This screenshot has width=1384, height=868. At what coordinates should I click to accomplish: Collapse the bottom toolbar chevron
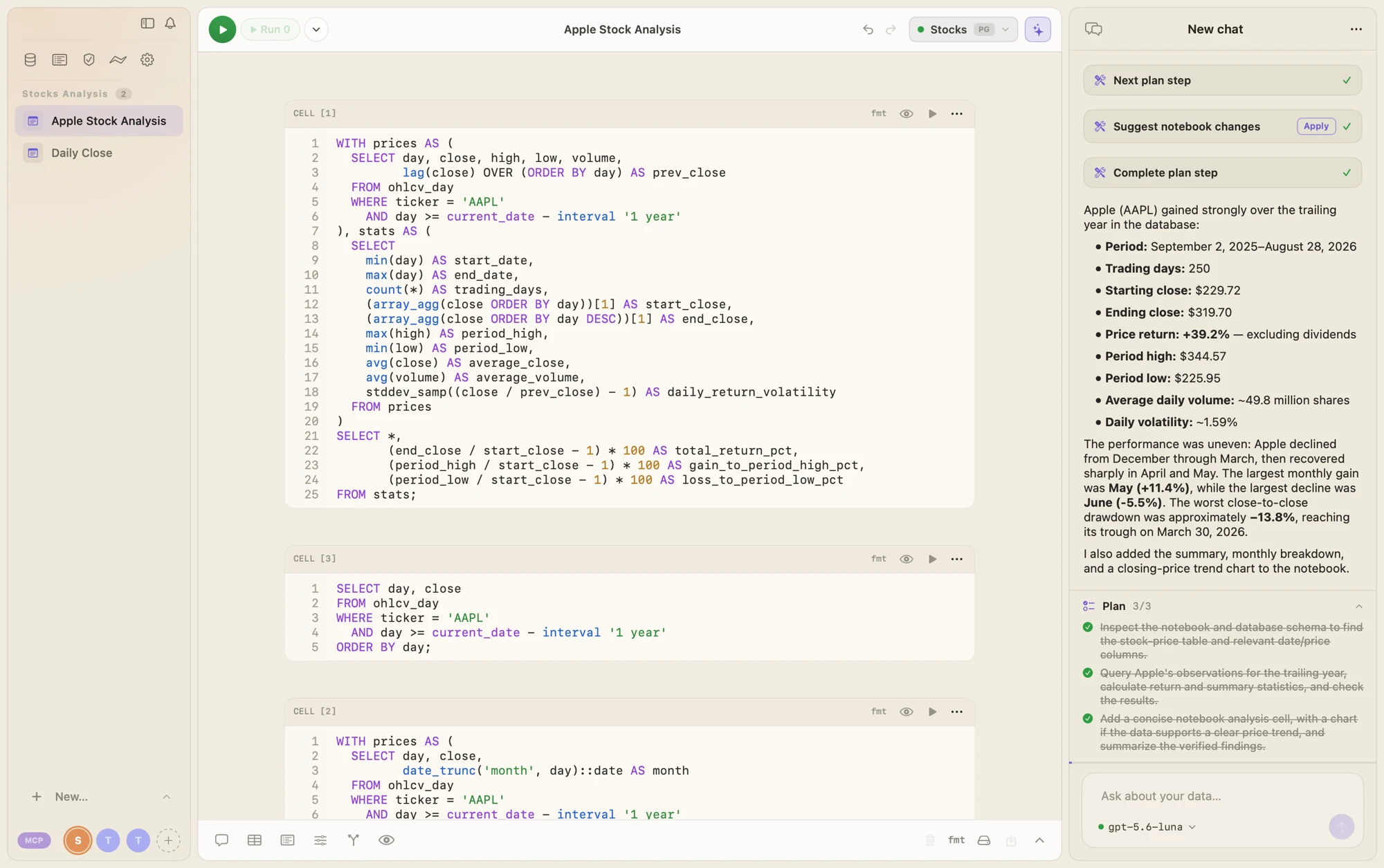(x=1039, y=840)
